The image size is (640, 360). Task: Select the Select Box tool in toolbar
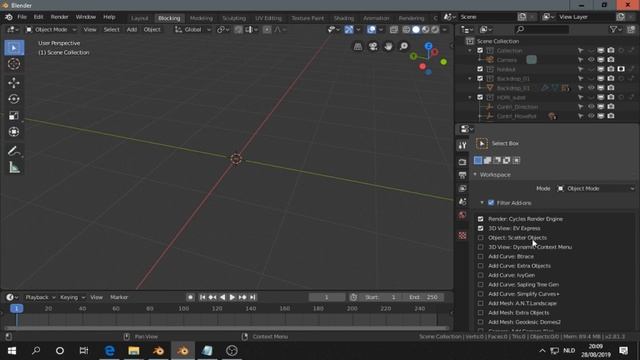(x=14, y=48)
